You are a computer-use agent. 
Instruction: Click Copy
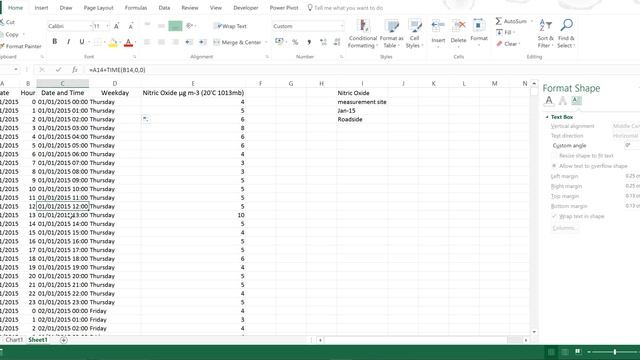10,34
